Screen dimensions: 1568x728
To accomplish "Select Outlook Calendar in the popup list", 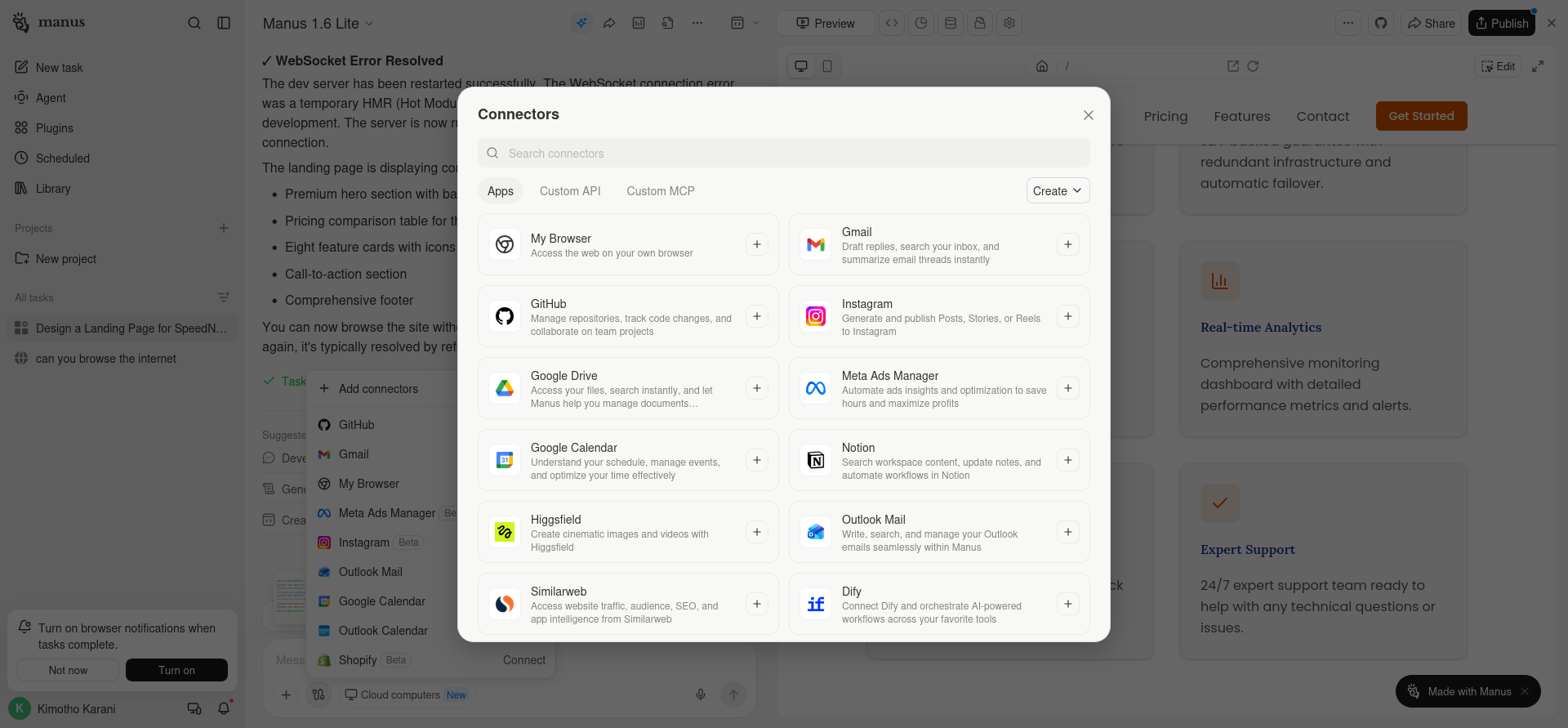I will (x=384, y=631).
